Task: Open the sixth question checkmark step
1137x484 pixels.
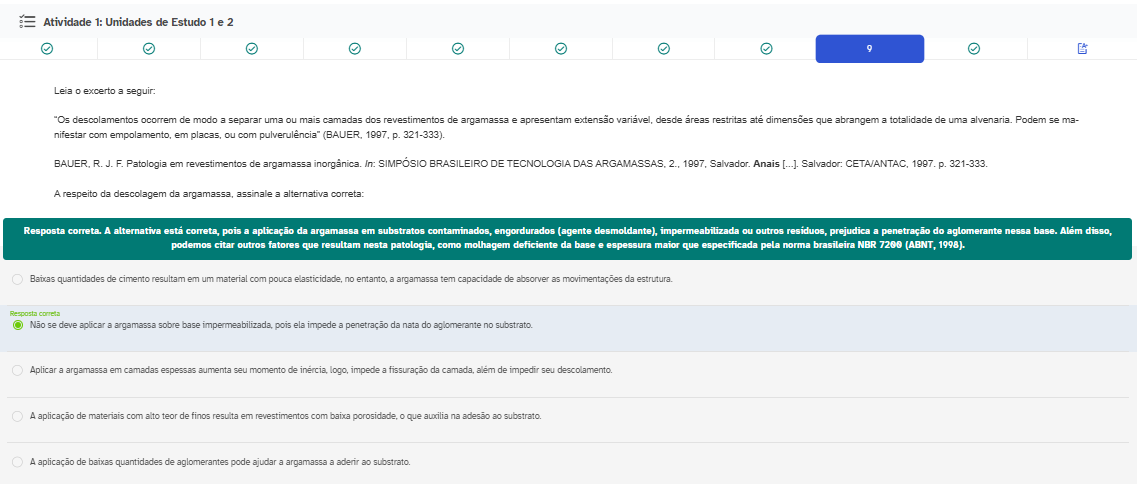Action: pyautogui.click(x=561, y=48)
